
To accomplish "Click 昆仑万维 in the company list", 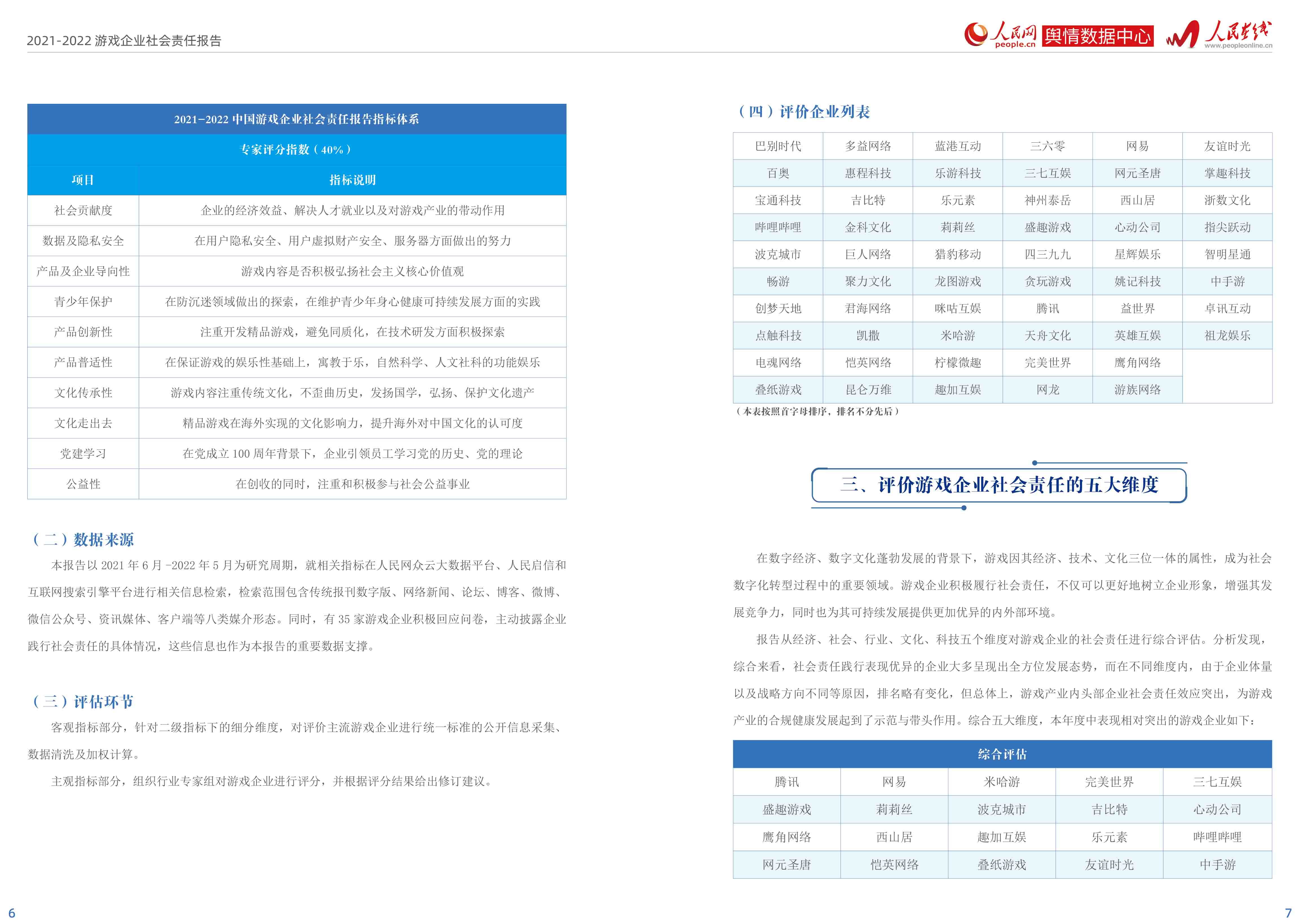I will (868, 390).
